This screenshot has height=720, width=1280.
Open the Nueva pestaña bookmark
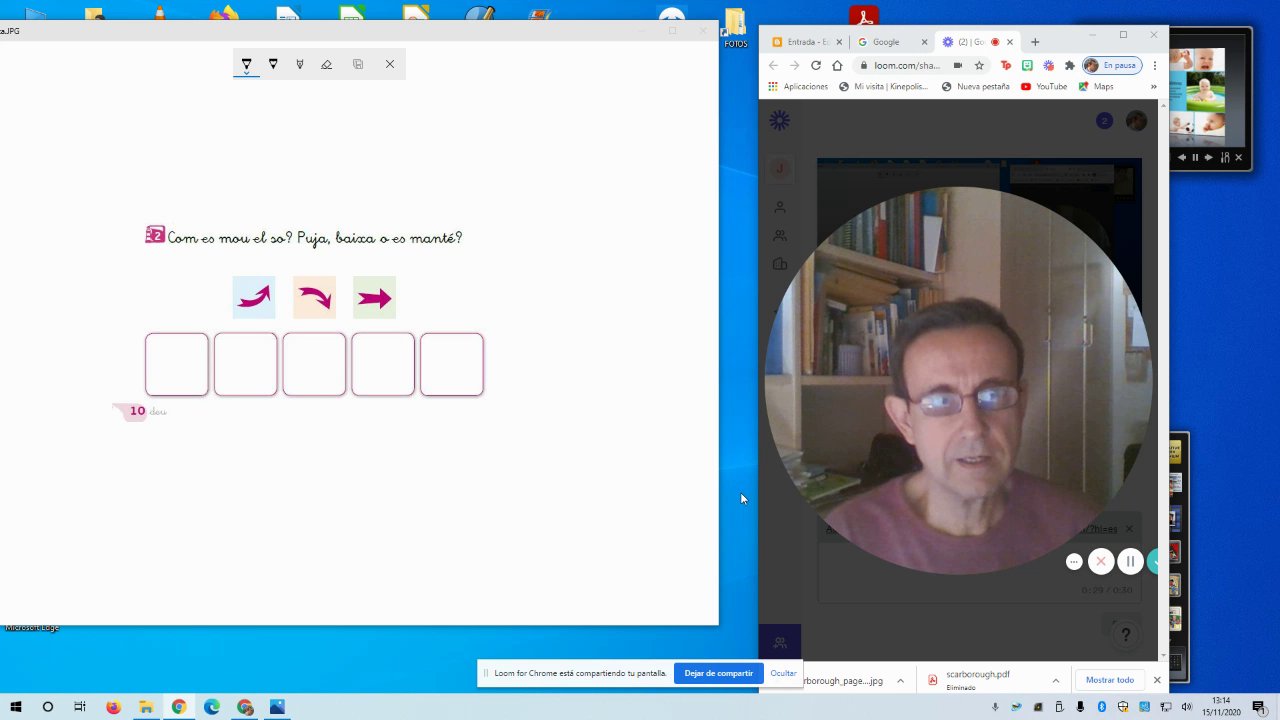click(x=976, y=87)
